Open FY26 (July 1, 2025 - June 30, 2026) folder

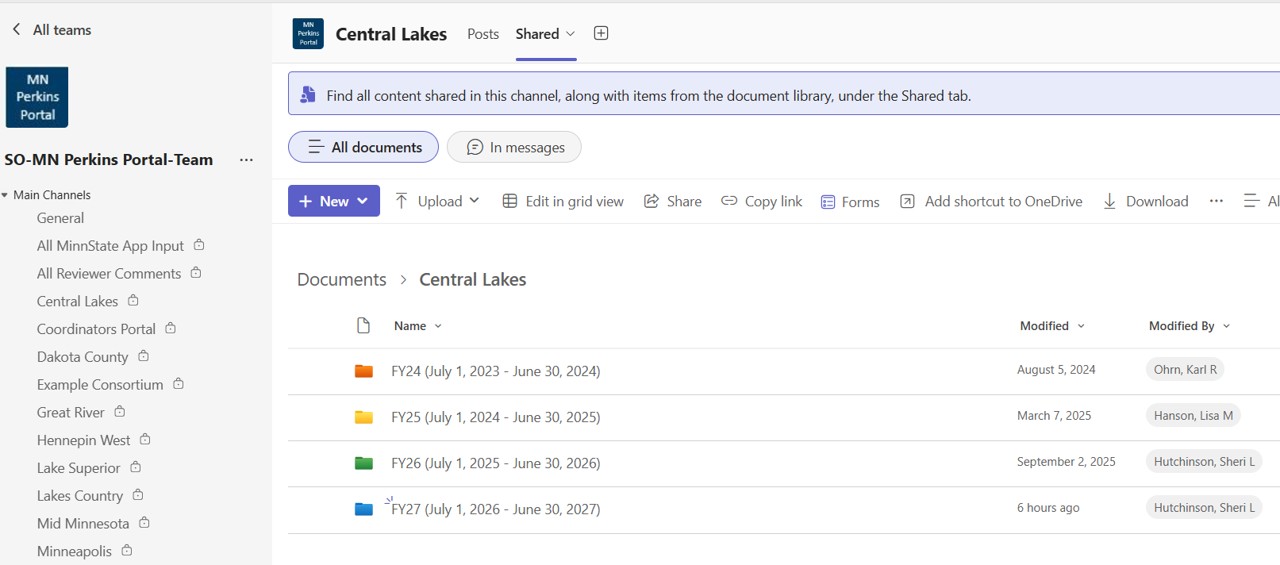[496, 463]
